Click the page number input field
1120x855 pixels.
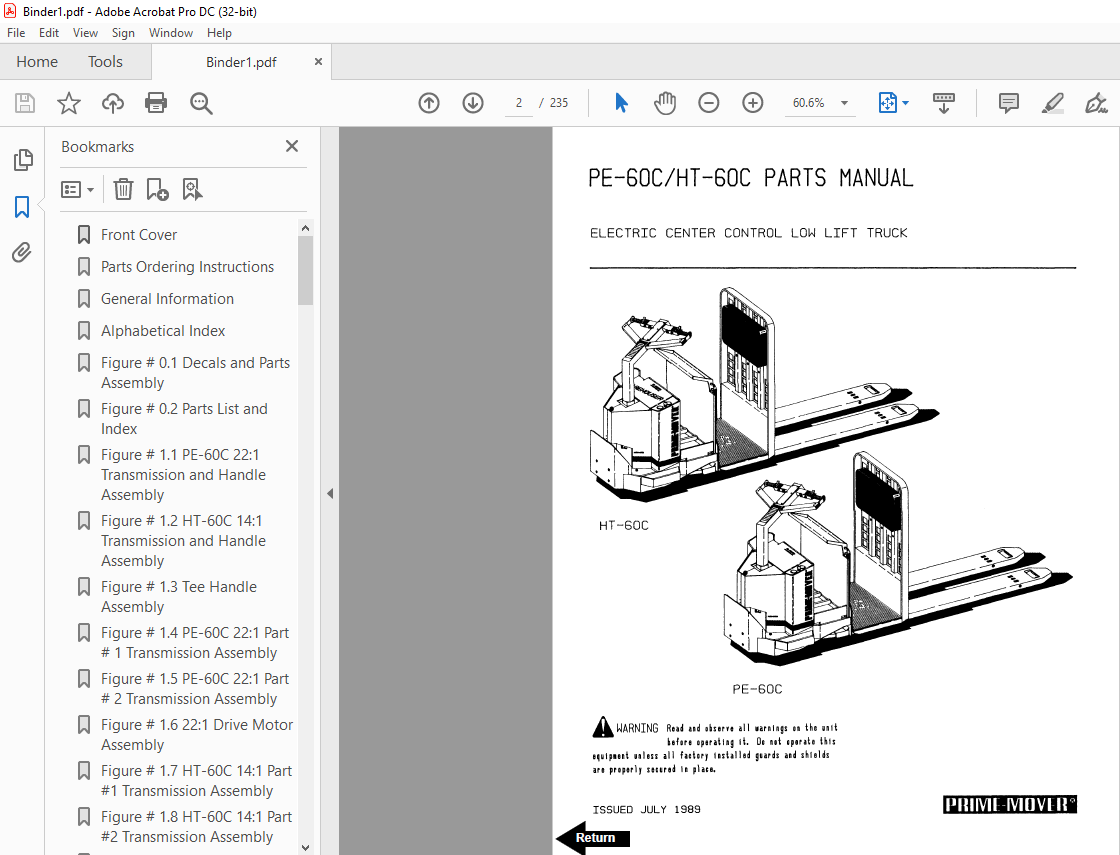point(519,103)
